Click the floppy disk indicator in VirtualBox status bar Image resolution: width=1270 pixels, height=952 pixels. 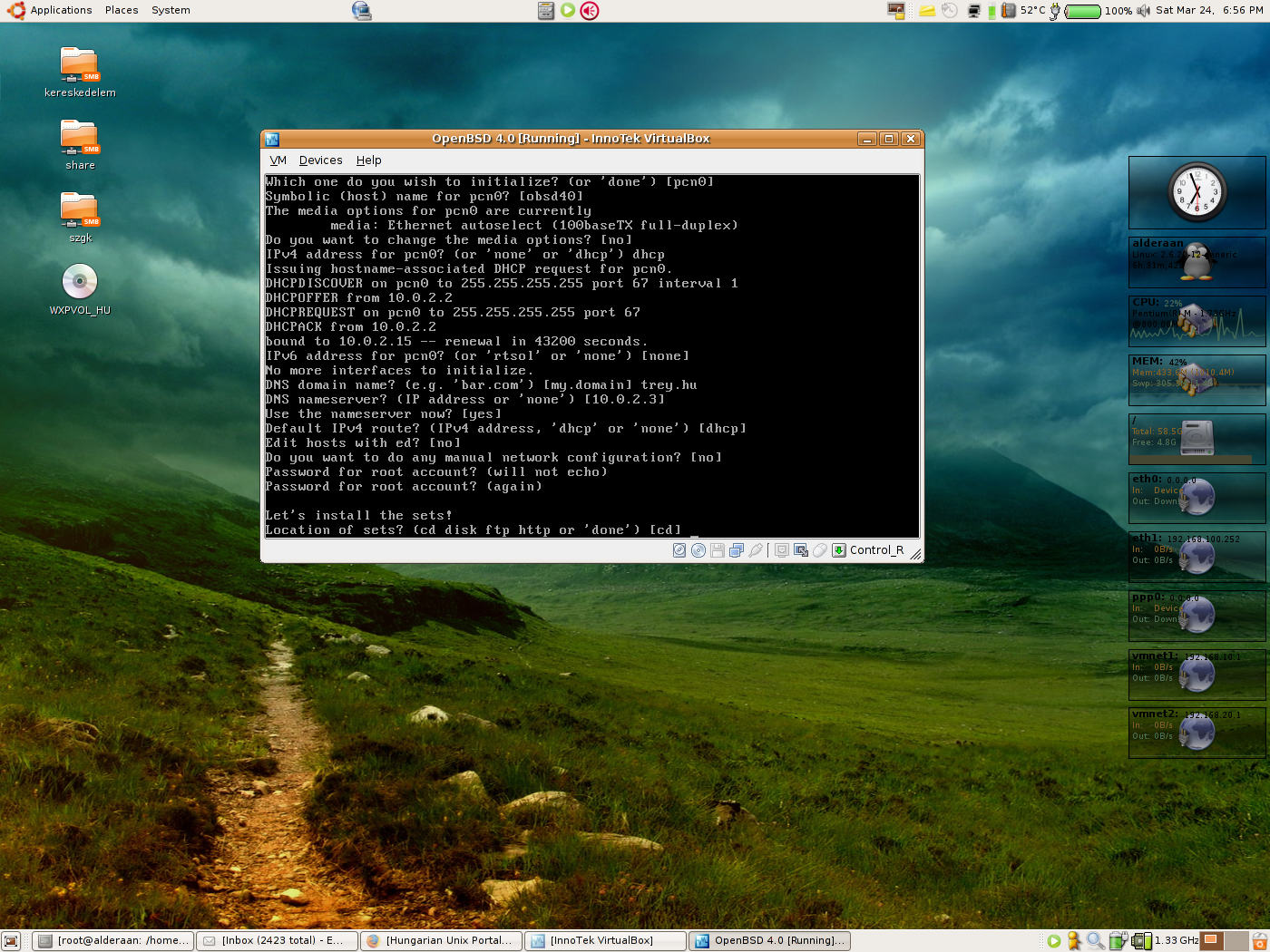718,550
